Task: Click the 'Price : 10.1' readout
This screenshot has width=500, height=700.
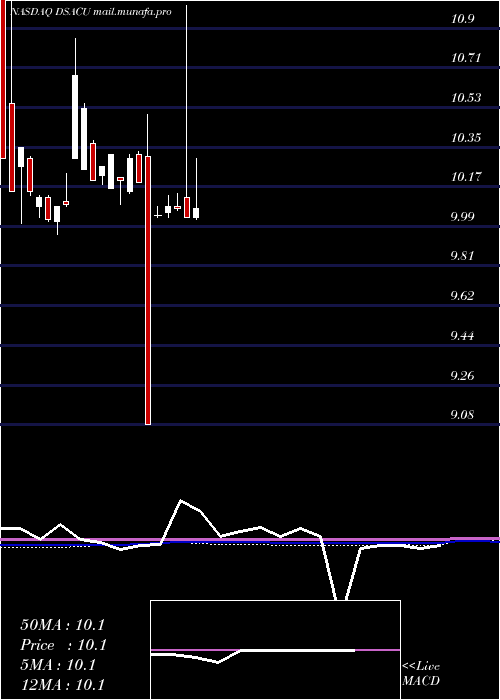Action: click(63, 645)
